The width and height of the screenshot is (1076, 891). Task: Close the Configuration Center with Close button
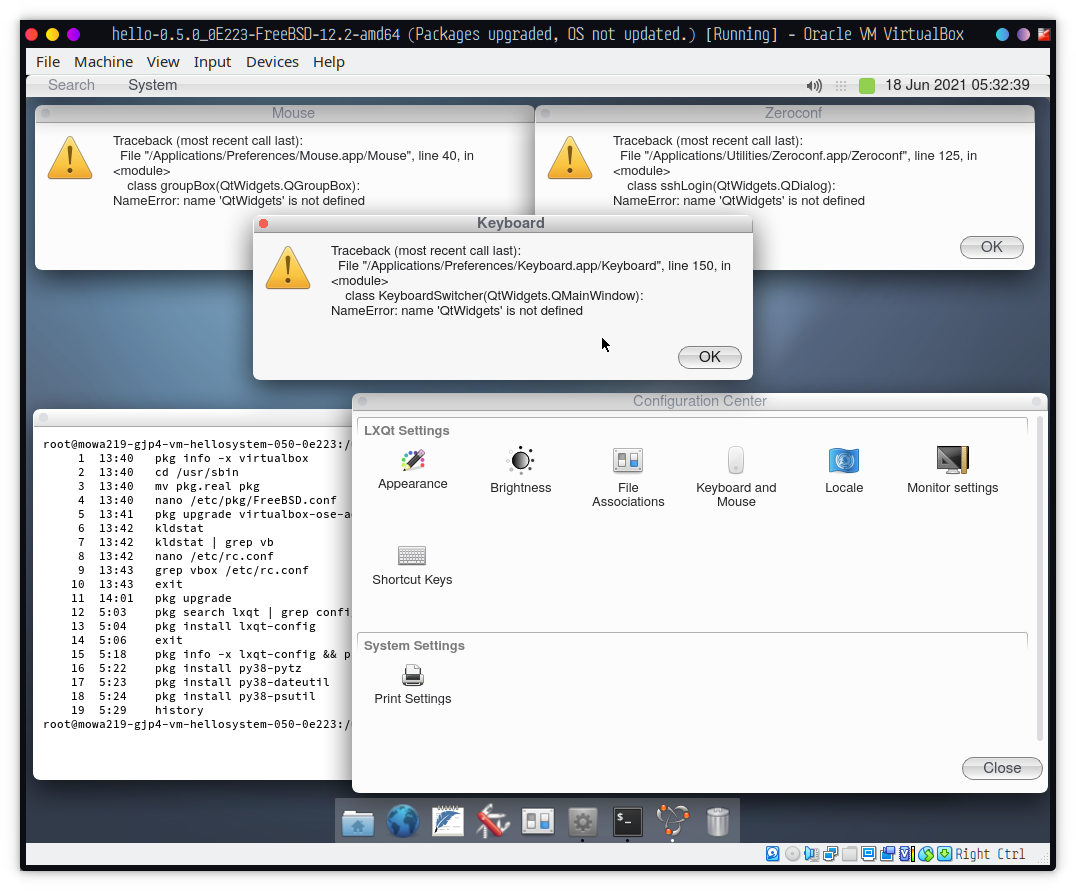tap(1002, 768)
